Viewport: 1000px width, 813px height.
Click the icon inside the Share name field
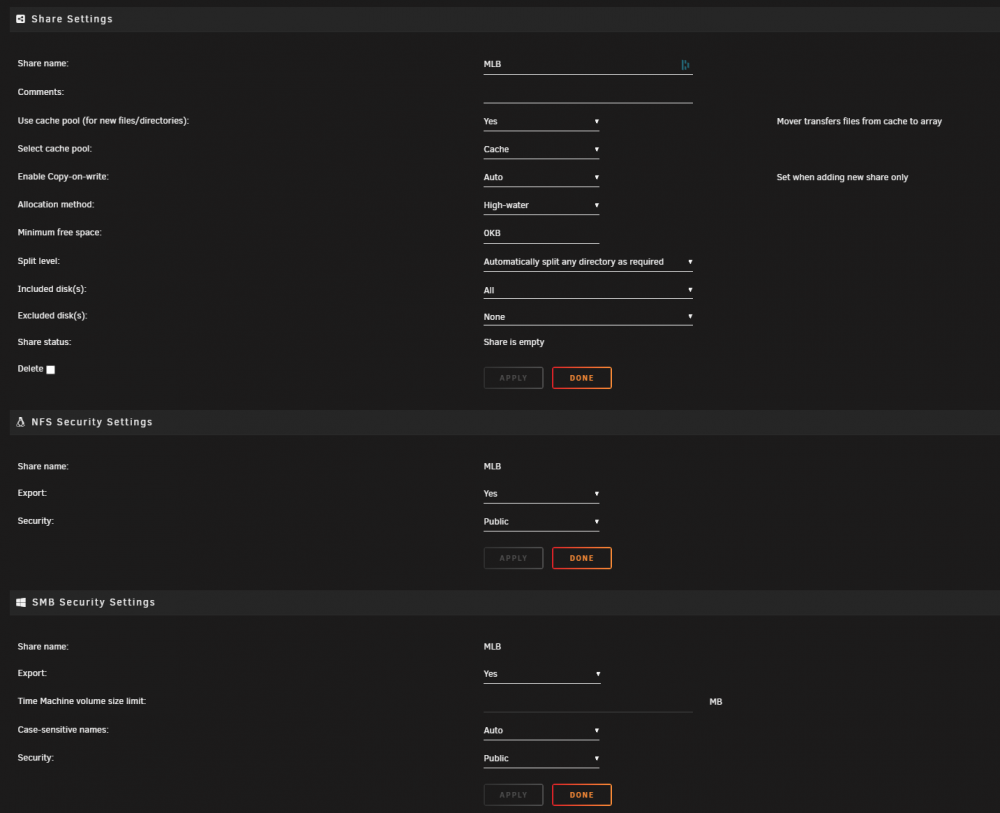685,64
